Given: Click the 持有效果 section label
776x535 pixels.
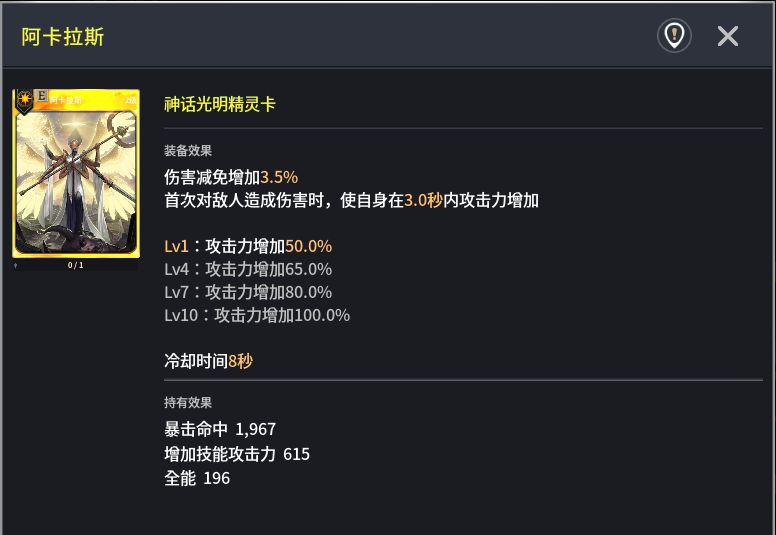Looking at the screenshot, I should pyautogui.click(x=188, y=403).
